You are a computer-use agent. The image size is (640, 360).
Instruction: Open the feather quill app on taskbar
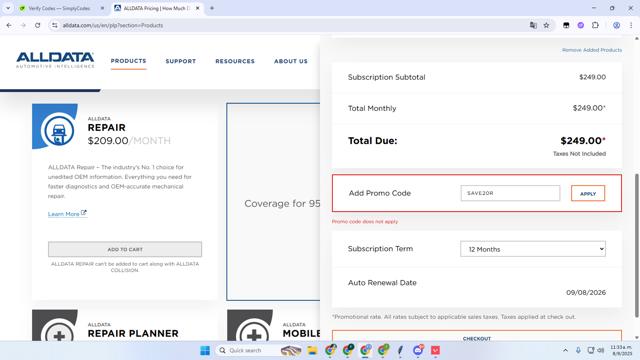tap(400, 350)
